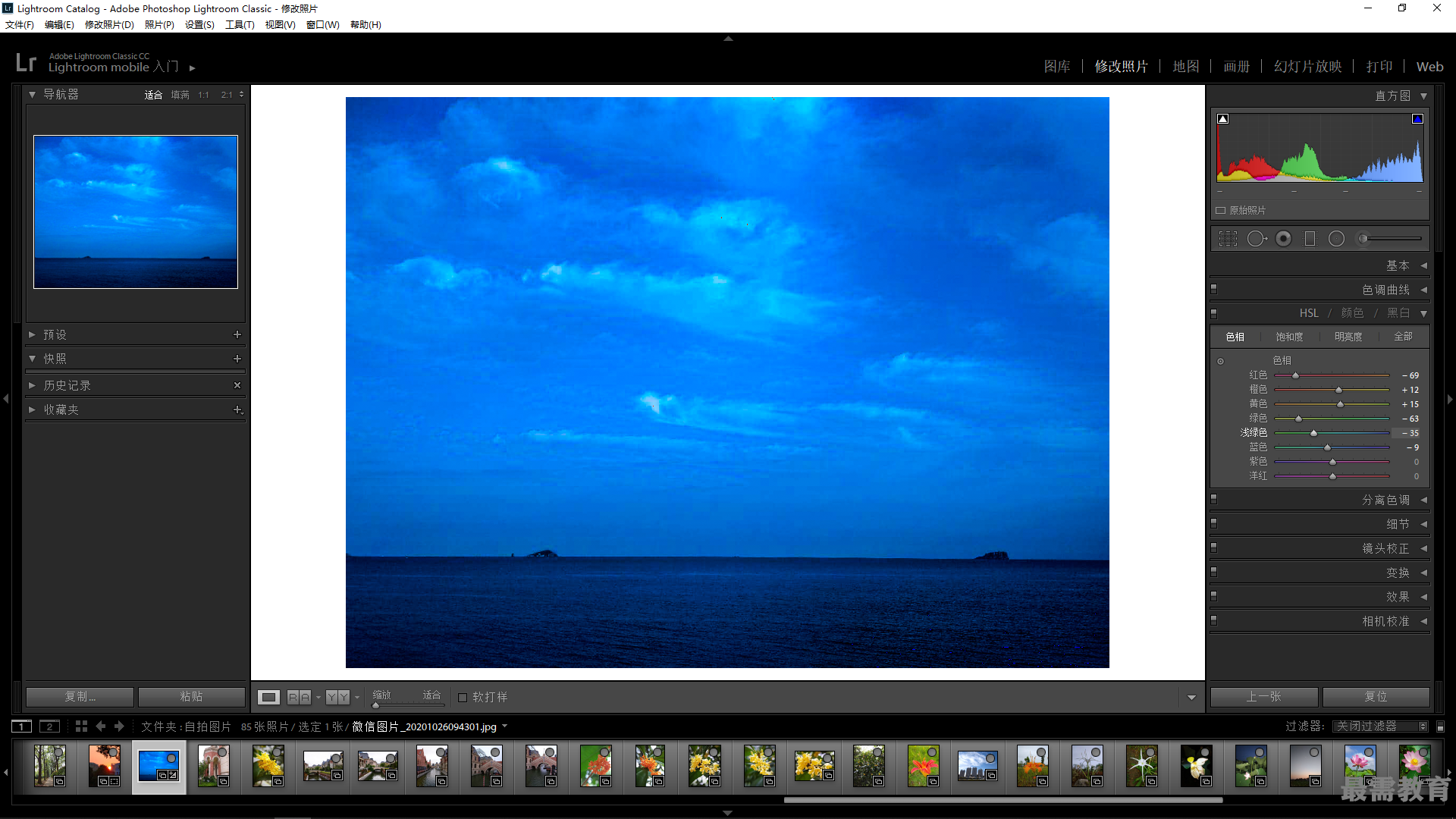
Task: Click the 蓝色 hue value field
Action: coord(1412,447)
